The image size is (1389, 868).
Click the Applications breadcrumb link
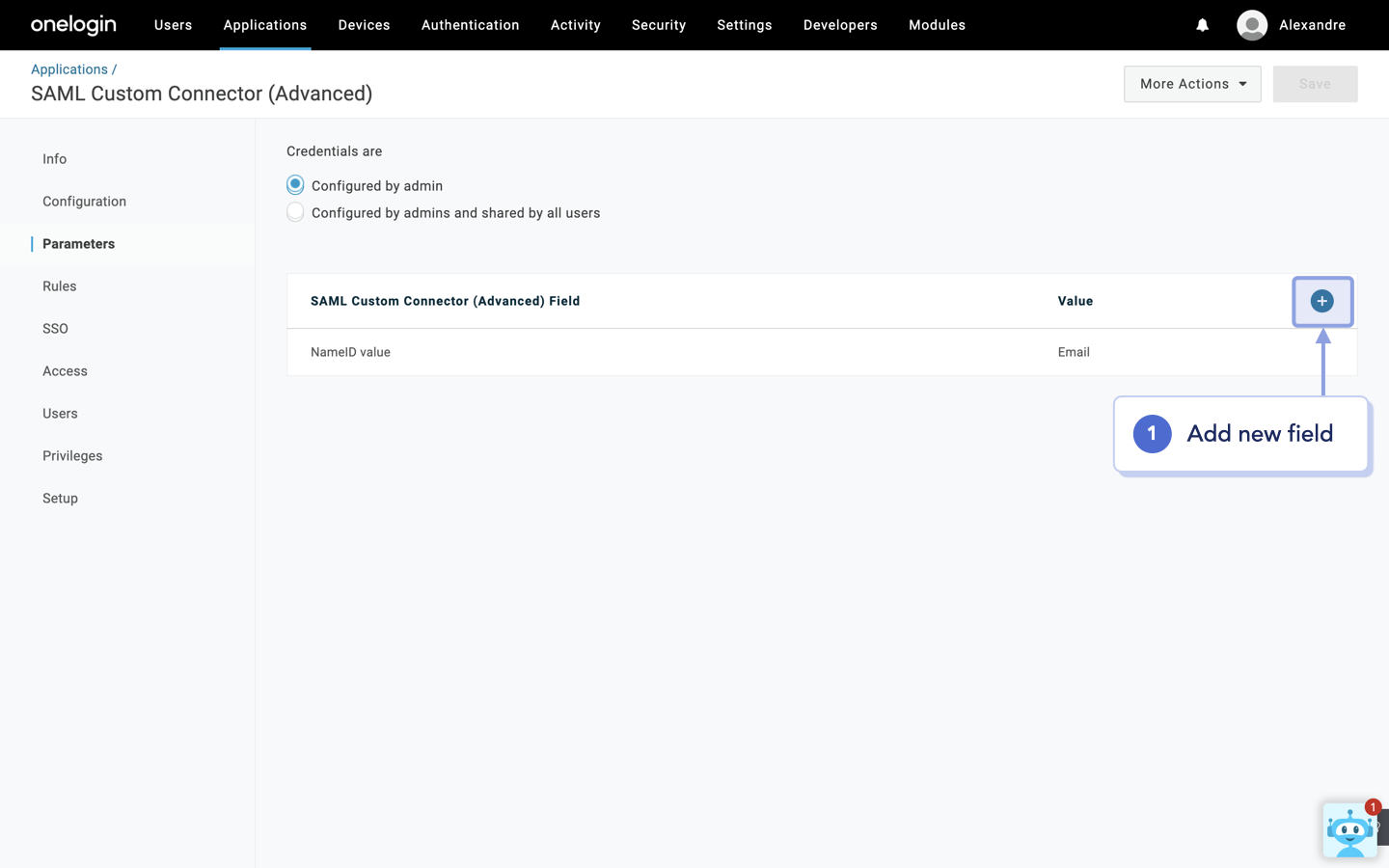69,68
